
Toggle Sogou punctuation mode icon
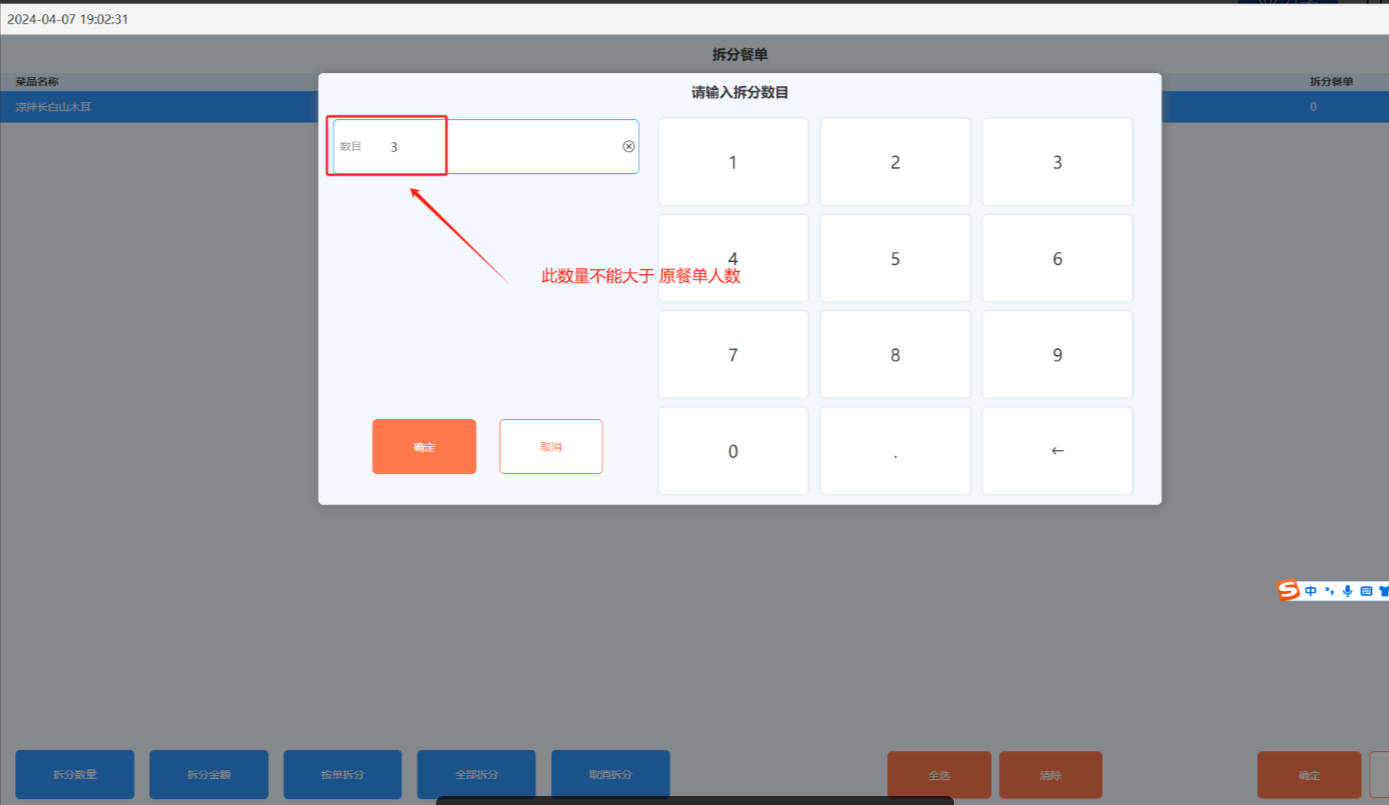[x=1329, y=591]
